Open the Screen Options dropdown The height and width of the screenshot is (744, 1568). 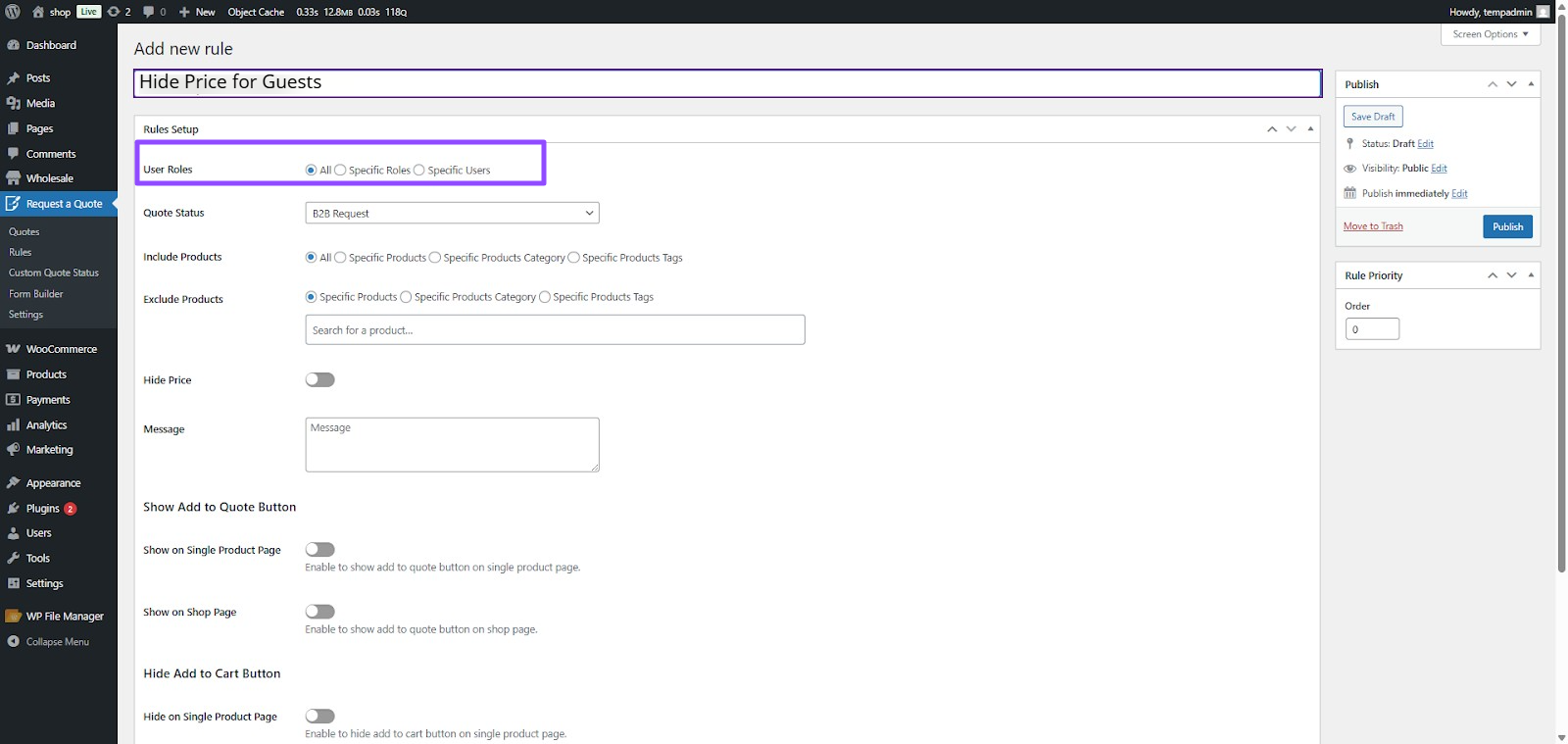pos(1491,34)
